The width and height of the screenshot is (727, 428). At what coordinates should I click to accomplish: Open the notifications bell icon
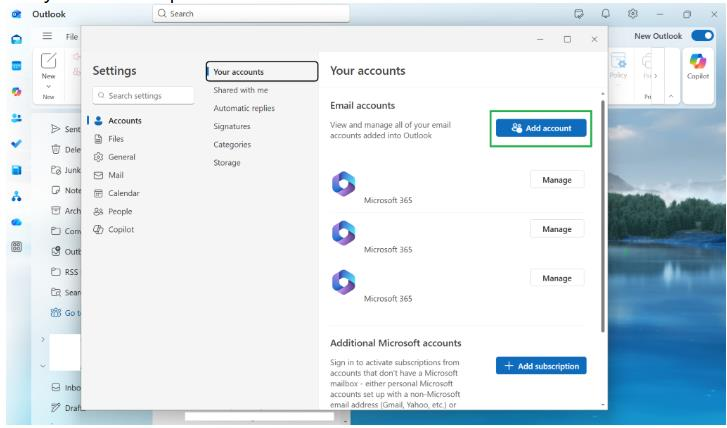click(x=606, y=14)
